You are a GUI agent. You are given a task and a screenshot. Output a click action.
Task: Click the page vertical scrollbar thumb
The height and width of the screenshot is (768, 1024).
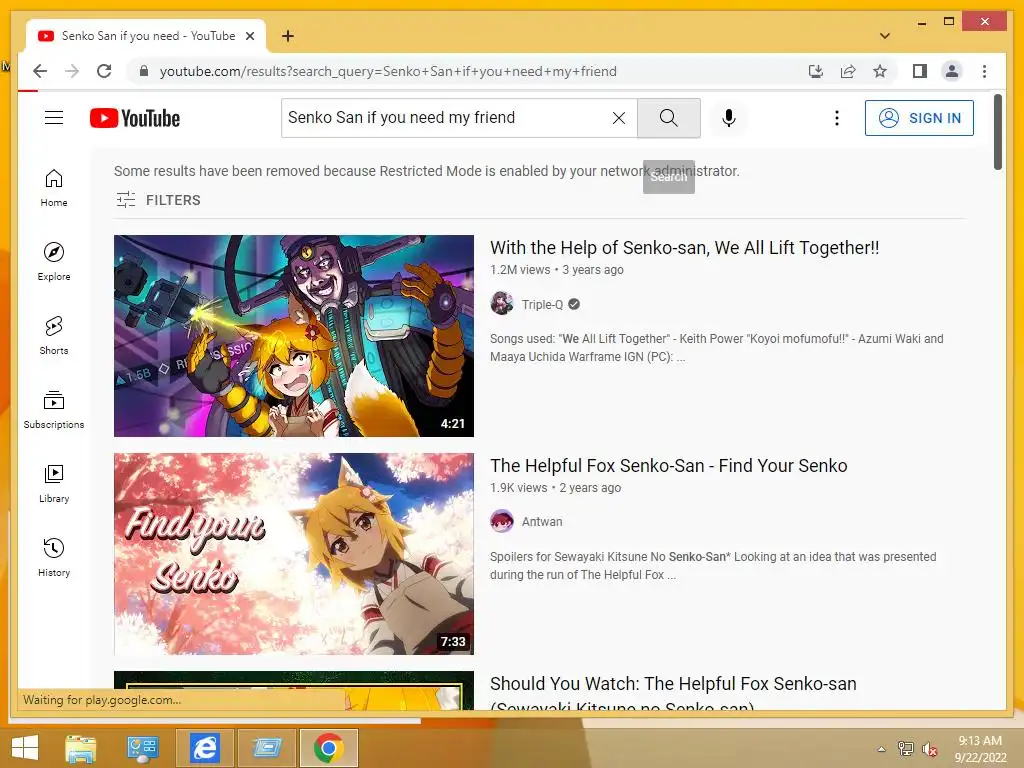tap(997, 132)
